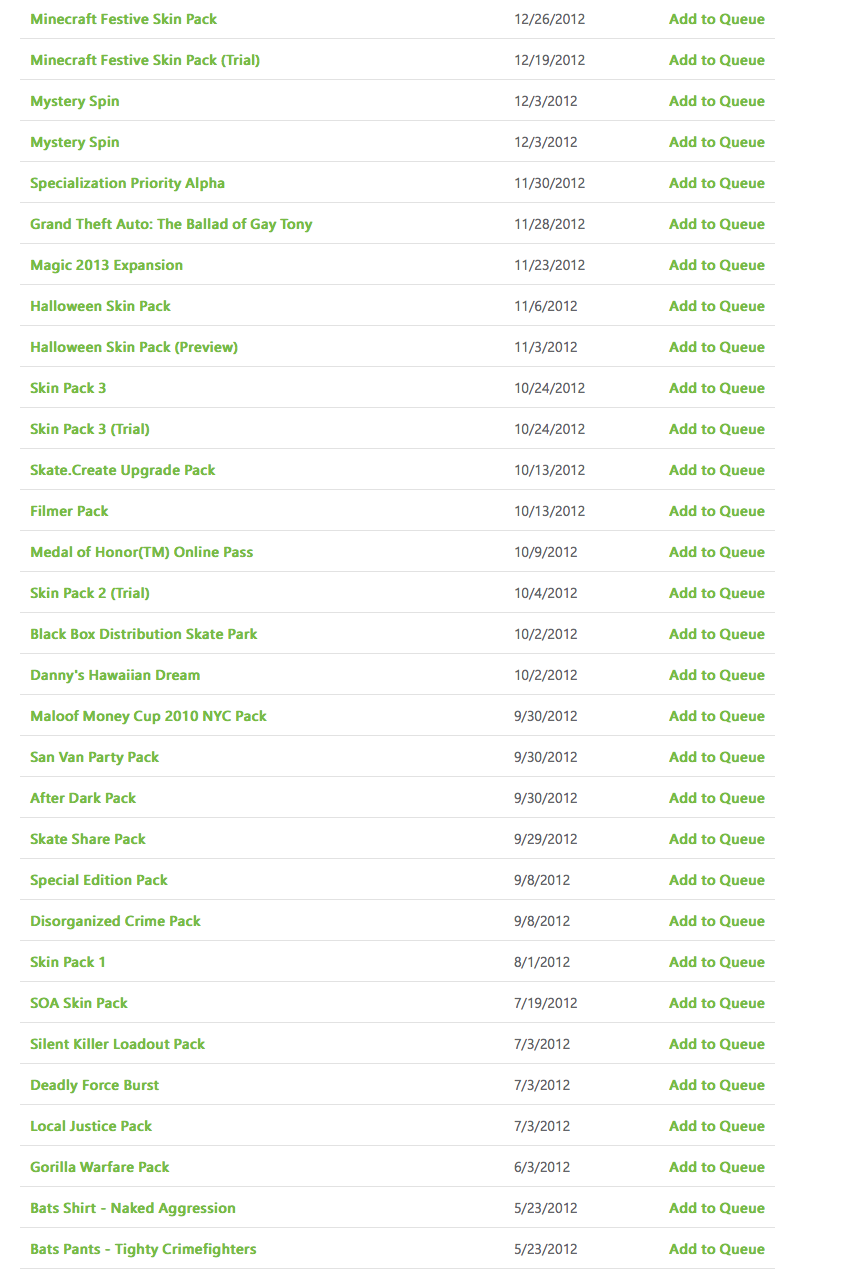Open Black Box Distribution Skate Park link
Image resolution: width=846 pixels, height=1275 pixels.
click(x=143, y=634)
